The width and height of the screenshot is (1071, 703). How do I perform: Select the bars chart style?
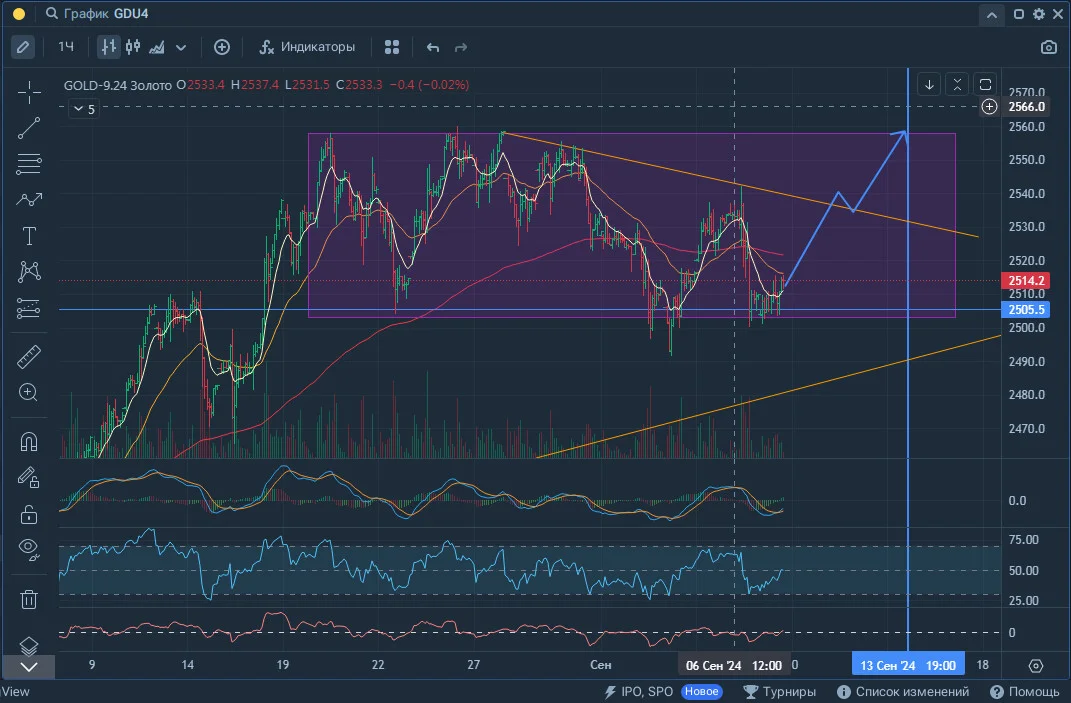[x=109, y=47]
